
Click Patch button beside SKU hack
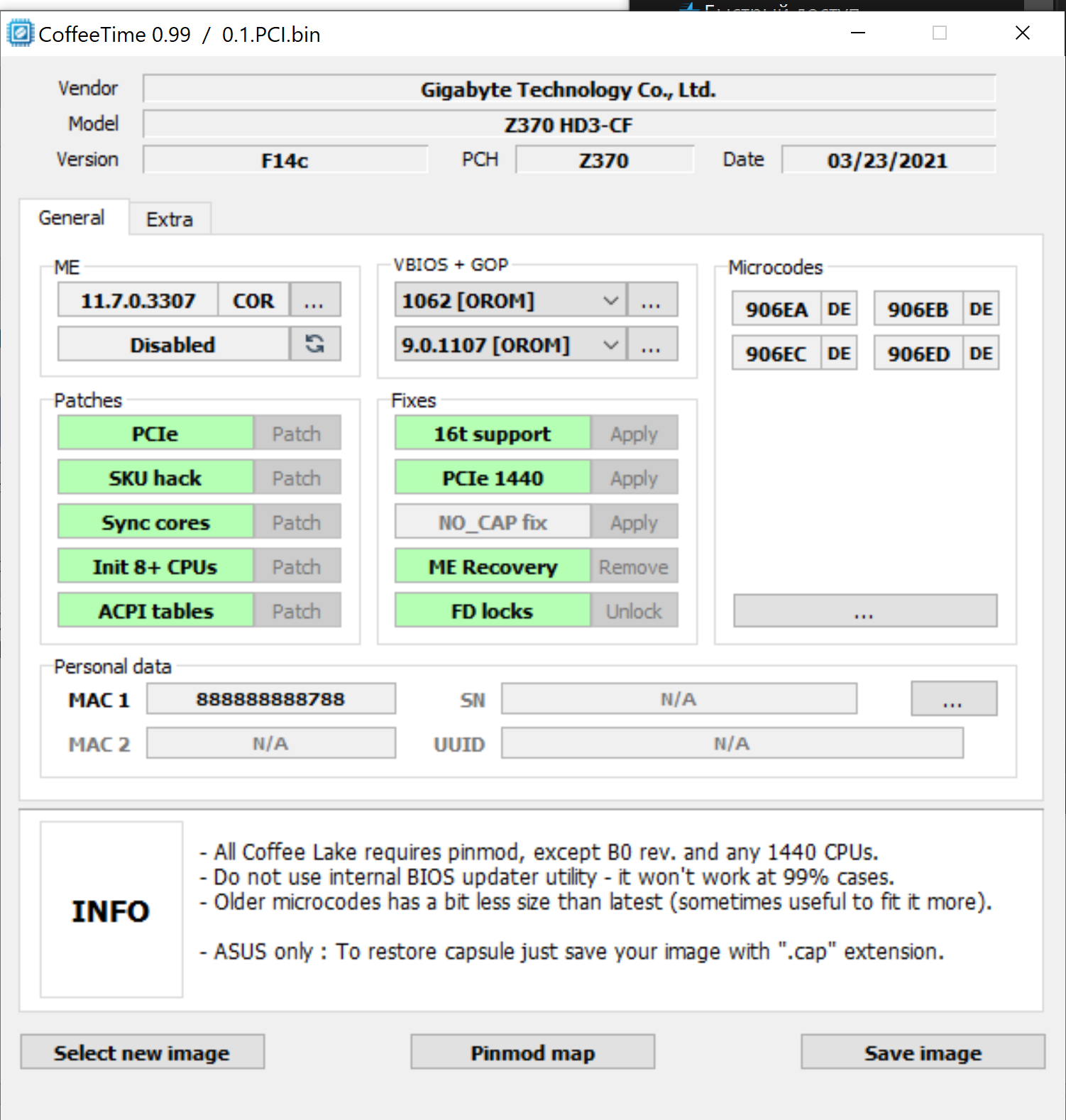(297, 478)
